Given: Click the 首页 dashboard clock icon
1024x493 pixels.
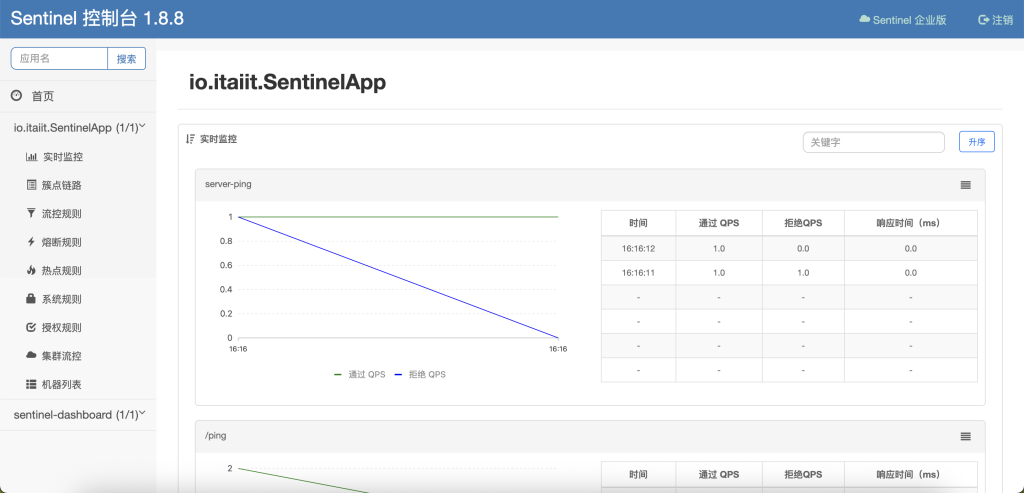Looking at the screenshot, I should (x=16, y=96).
